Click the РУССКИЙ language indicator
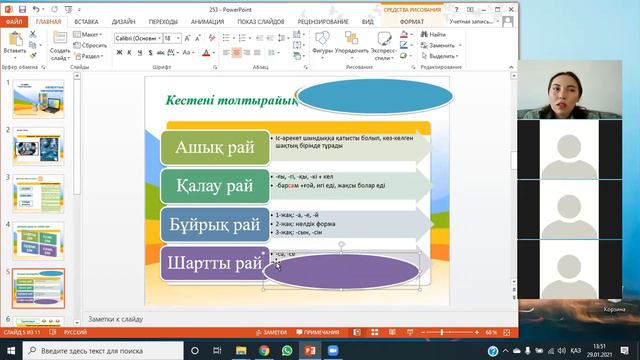 click(x=75, y=332)
